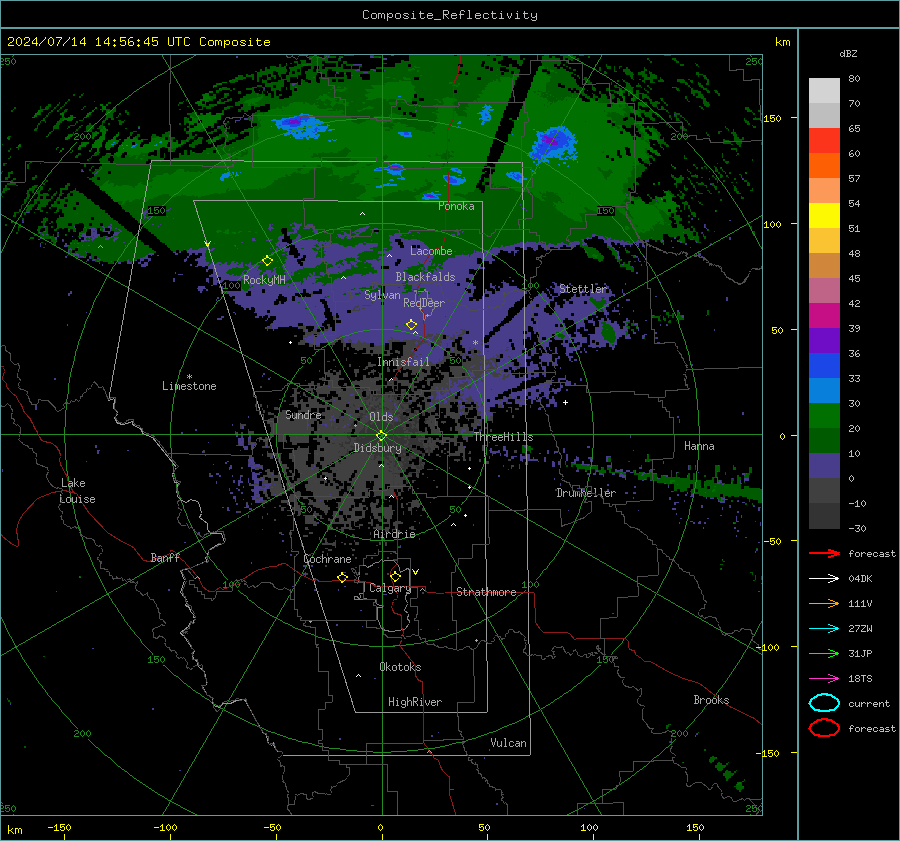Click the Composite_Reflectivity title
The width and height of the screenshot is (900, 841).
450,15
